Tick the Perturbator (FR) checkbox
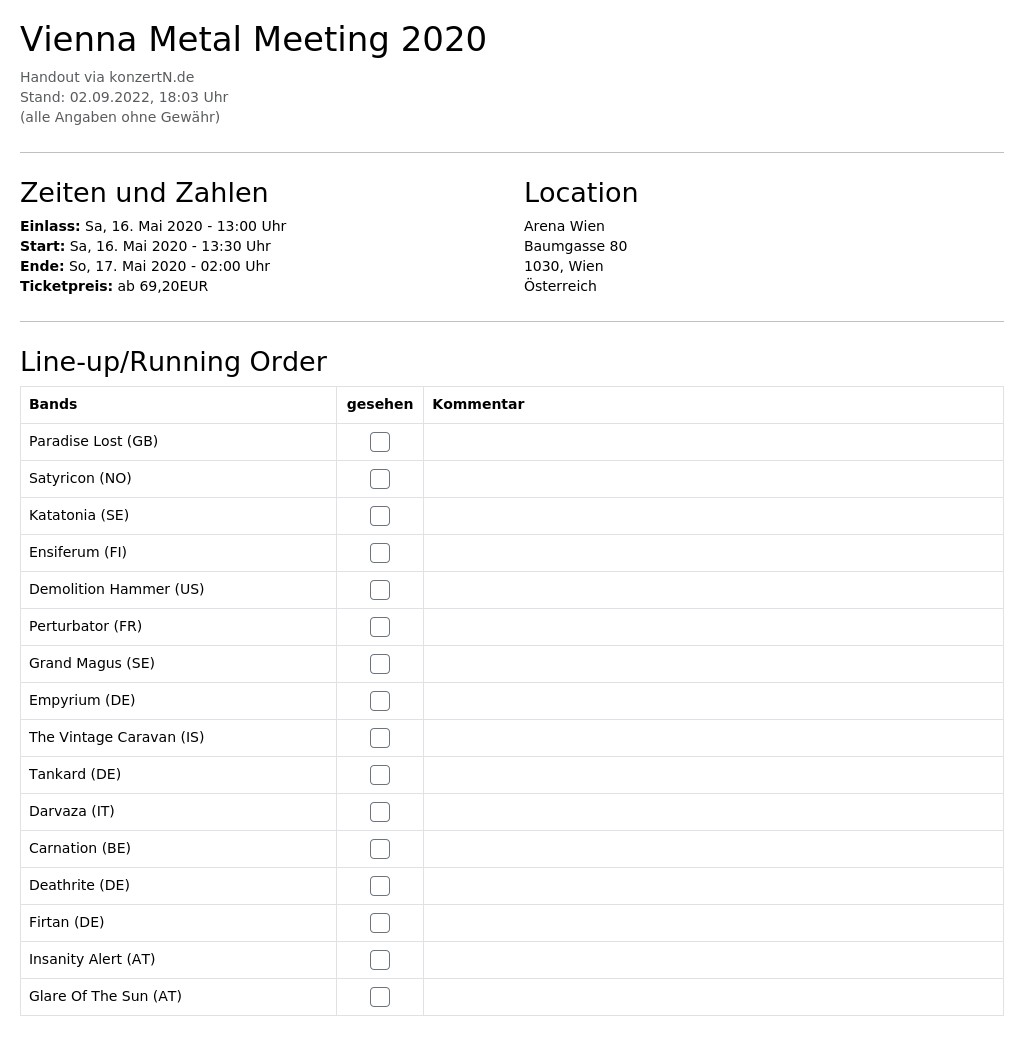This screenshot has height=1052, width=1024. point(380,627)
